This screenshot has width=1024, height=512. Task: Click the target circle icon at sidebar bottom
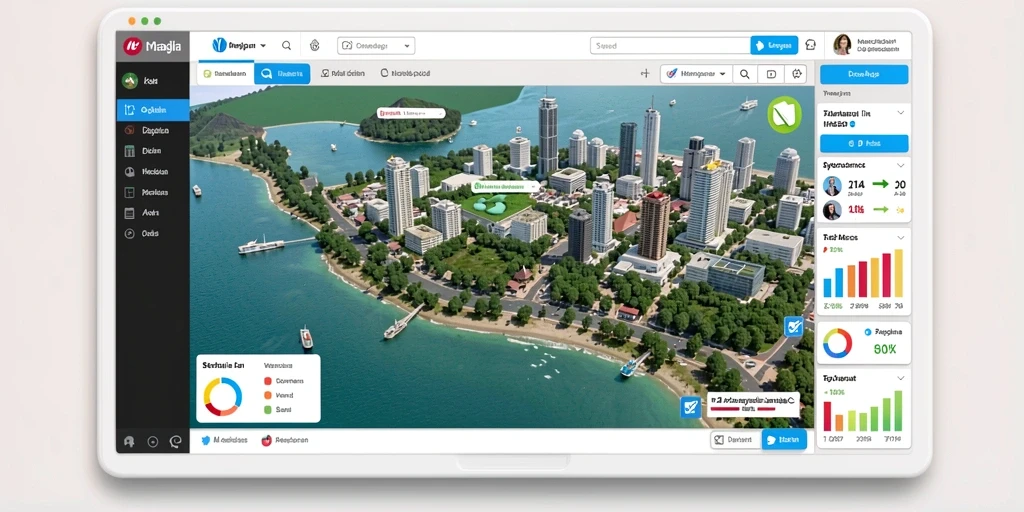tap(152, 441)
